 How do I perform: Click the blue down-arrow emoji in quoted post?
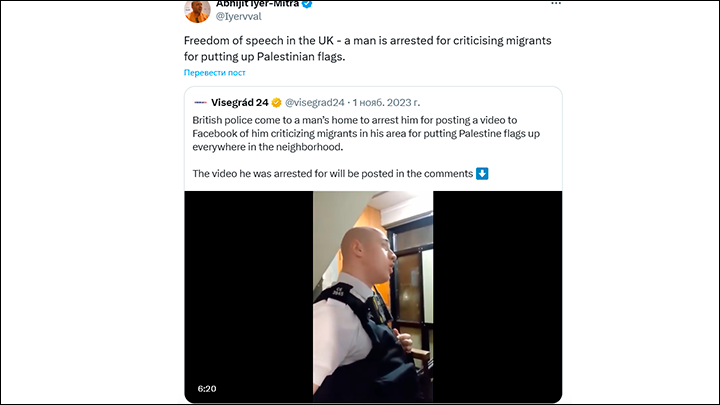(482, 174)
